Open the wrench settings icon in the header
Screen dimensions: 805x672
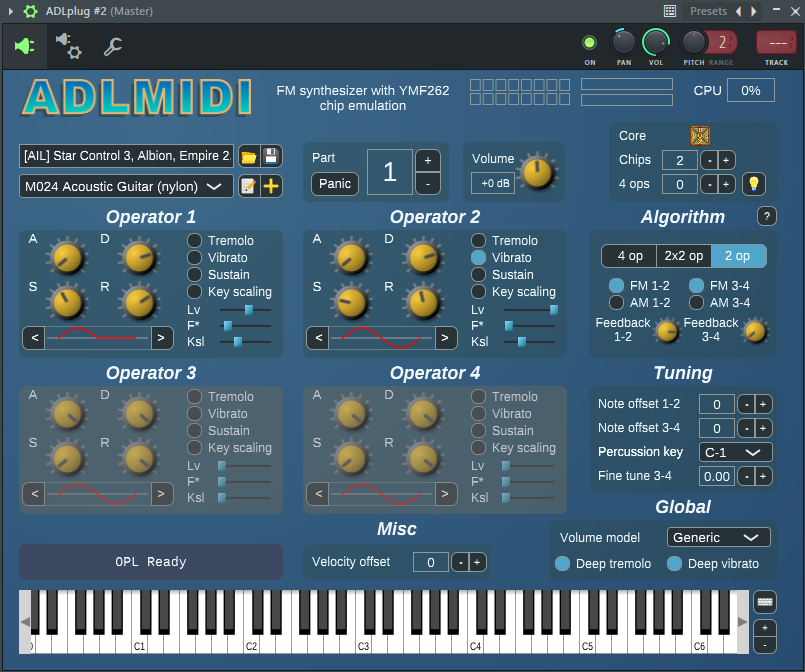(x=113, y=46)
